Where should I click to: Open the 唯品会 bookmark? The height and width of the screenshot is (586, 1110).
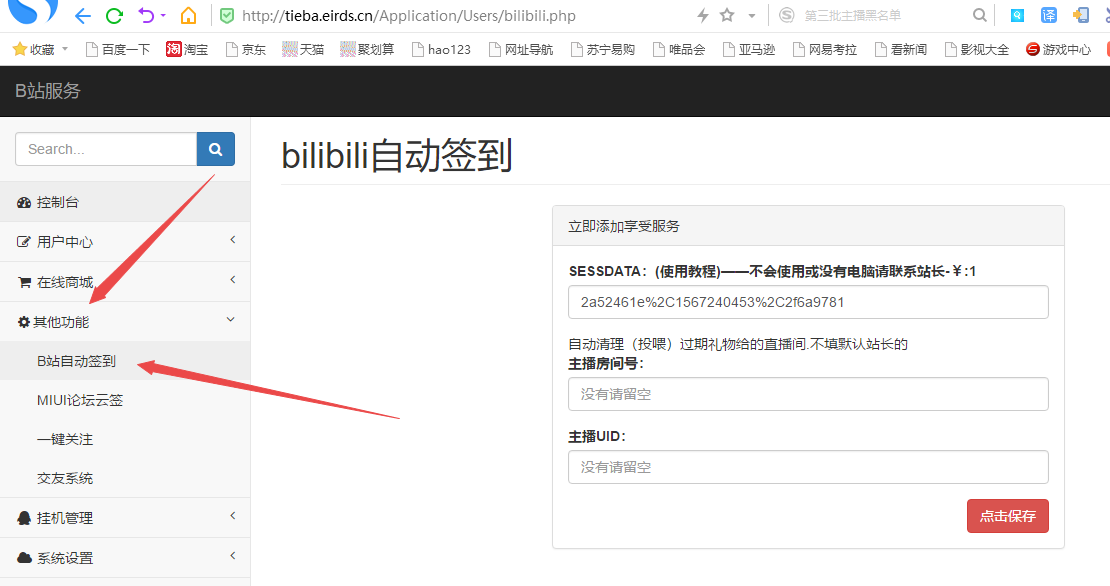pos(679,49)
